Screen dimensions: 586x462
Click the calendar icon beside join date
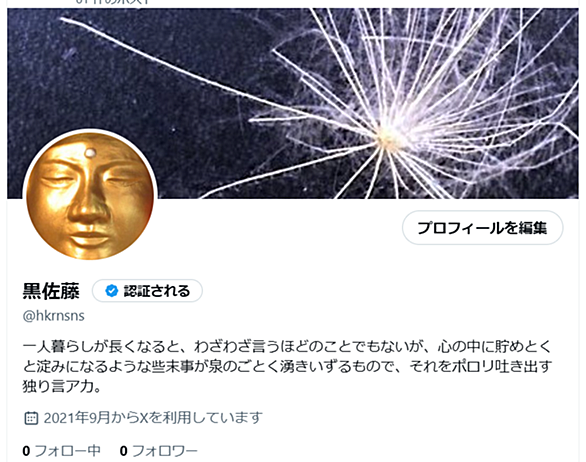31,418
